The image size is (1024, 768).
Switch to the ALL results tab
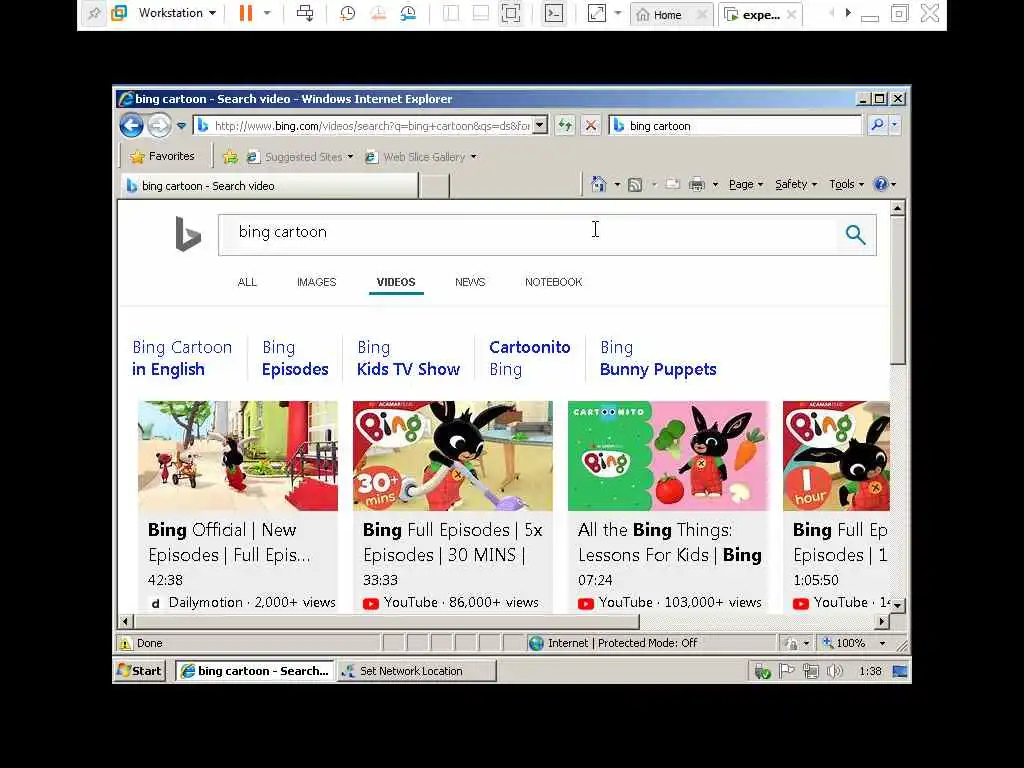coord(247,282)
